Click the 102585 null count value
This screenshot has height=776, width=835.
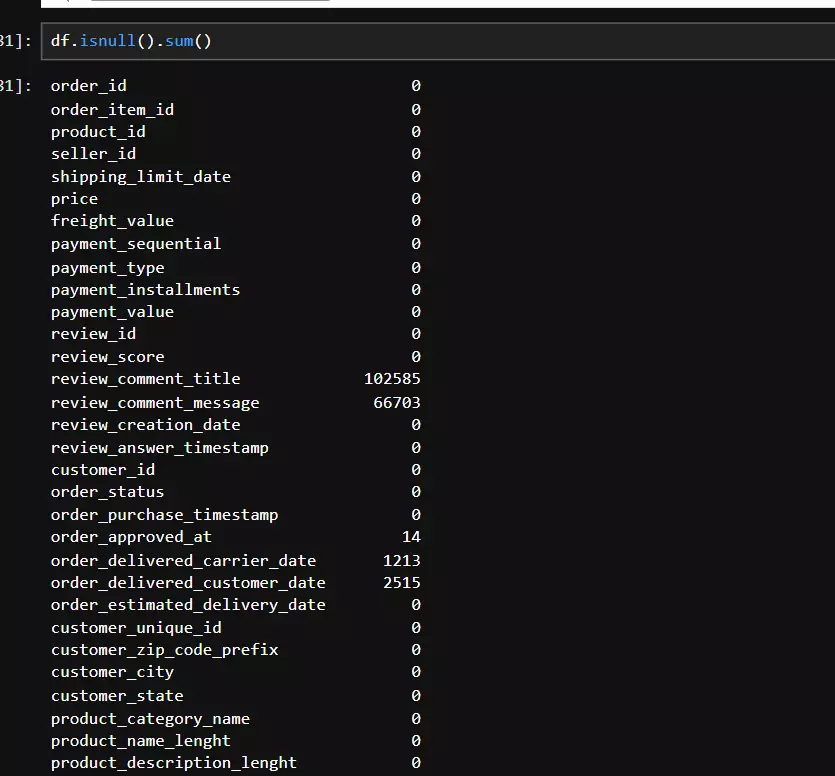(x=392, y=379)
